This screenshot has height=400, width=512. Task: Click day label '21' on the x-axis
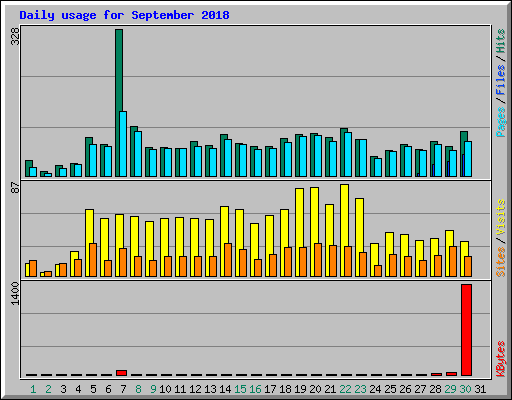click(x=330, y=389)
